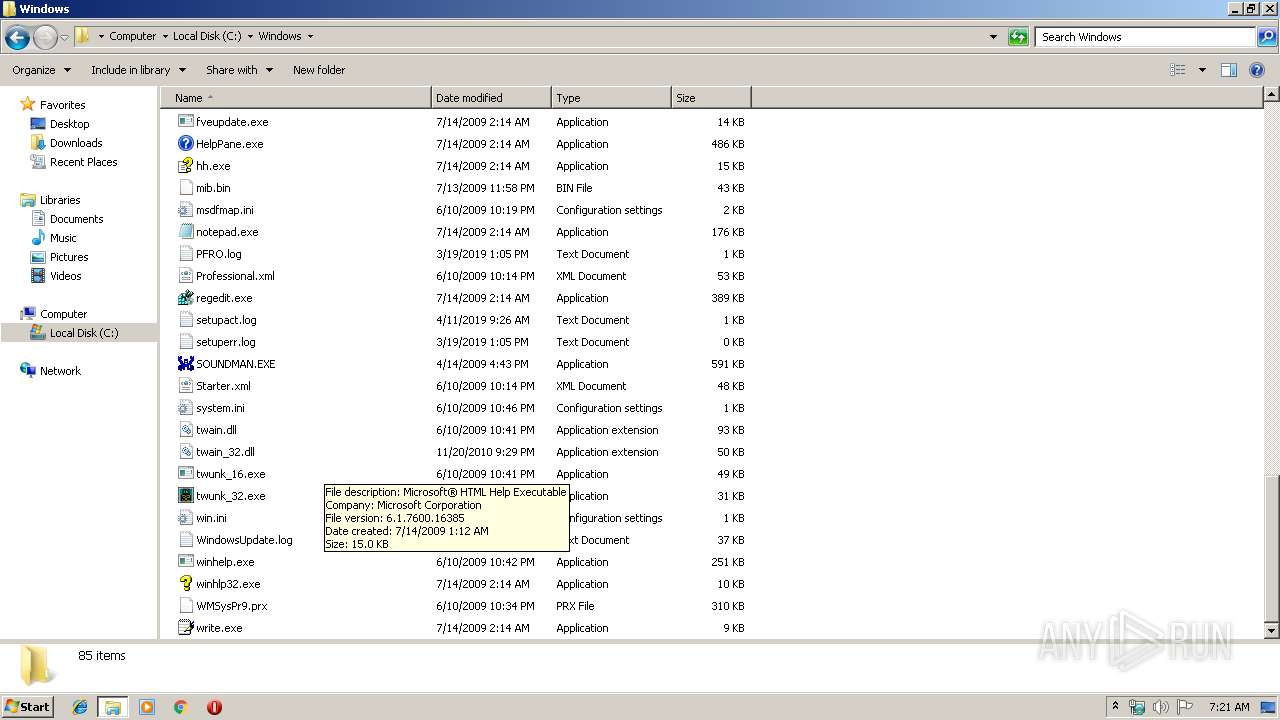Click the volume speaker tray icon
Image resolution: width=1280 pixels, height=720 pixels.
tap(1161, 707)
